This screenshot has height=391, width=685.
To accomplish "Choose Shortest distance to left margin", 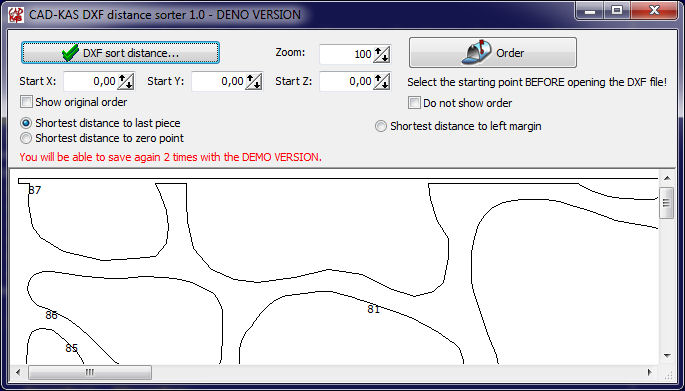I will (x=381, y=126).
